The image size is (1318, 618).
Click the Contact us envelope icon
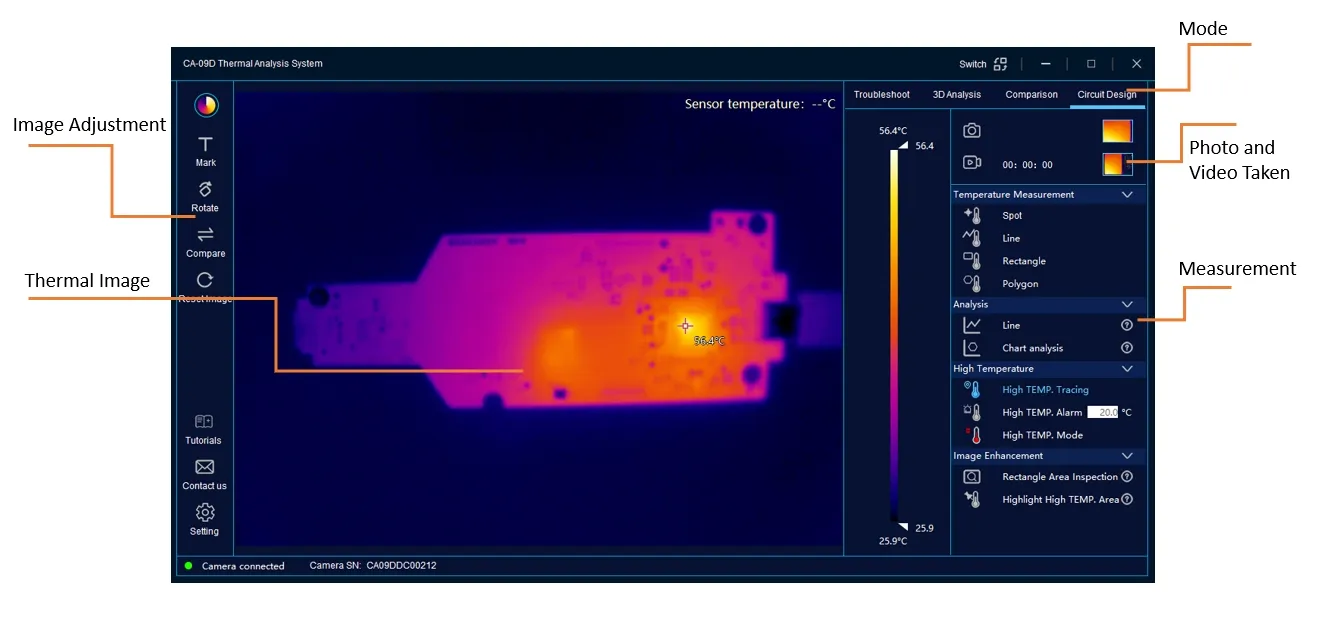point(204,467)
